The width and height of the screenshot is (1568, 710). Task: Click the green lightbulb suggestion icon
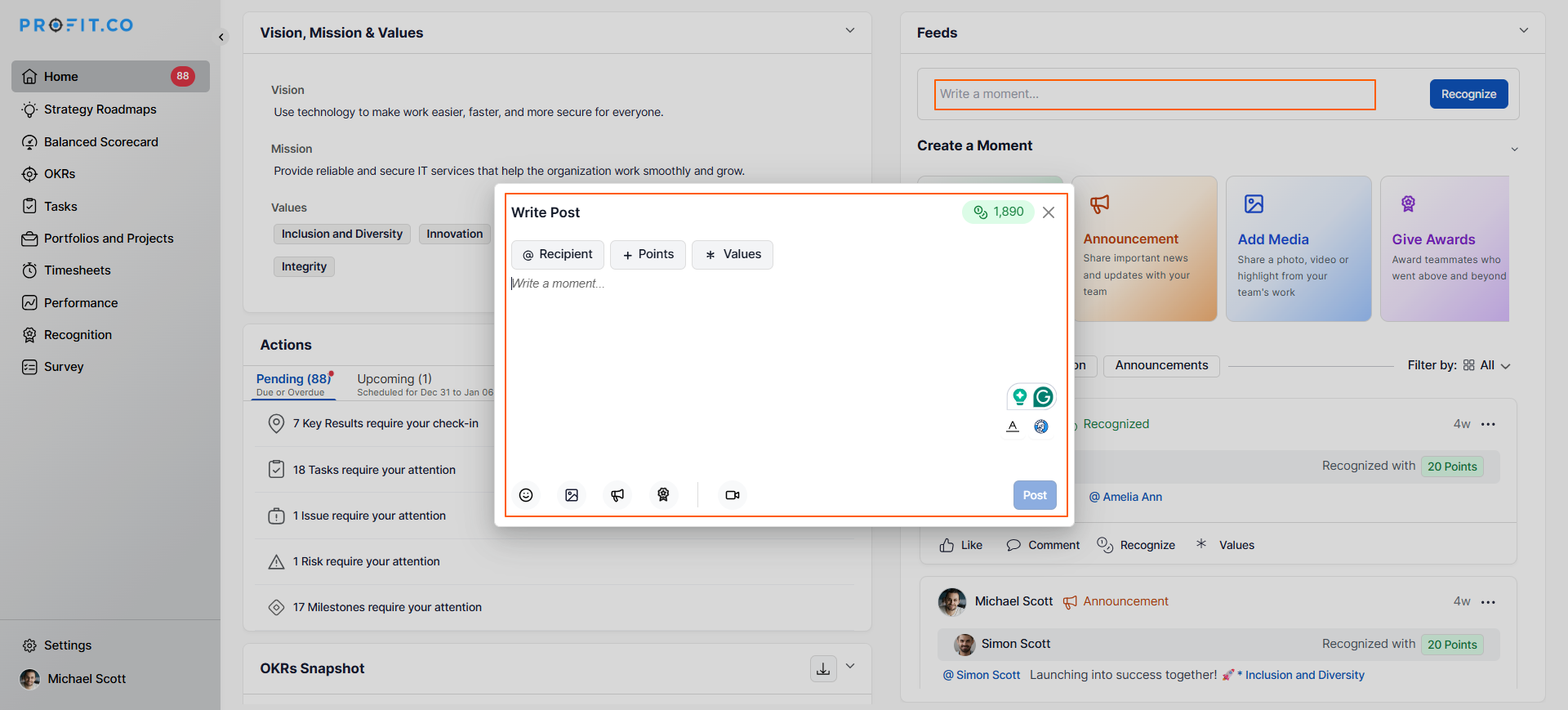[x=1020, y=397]
